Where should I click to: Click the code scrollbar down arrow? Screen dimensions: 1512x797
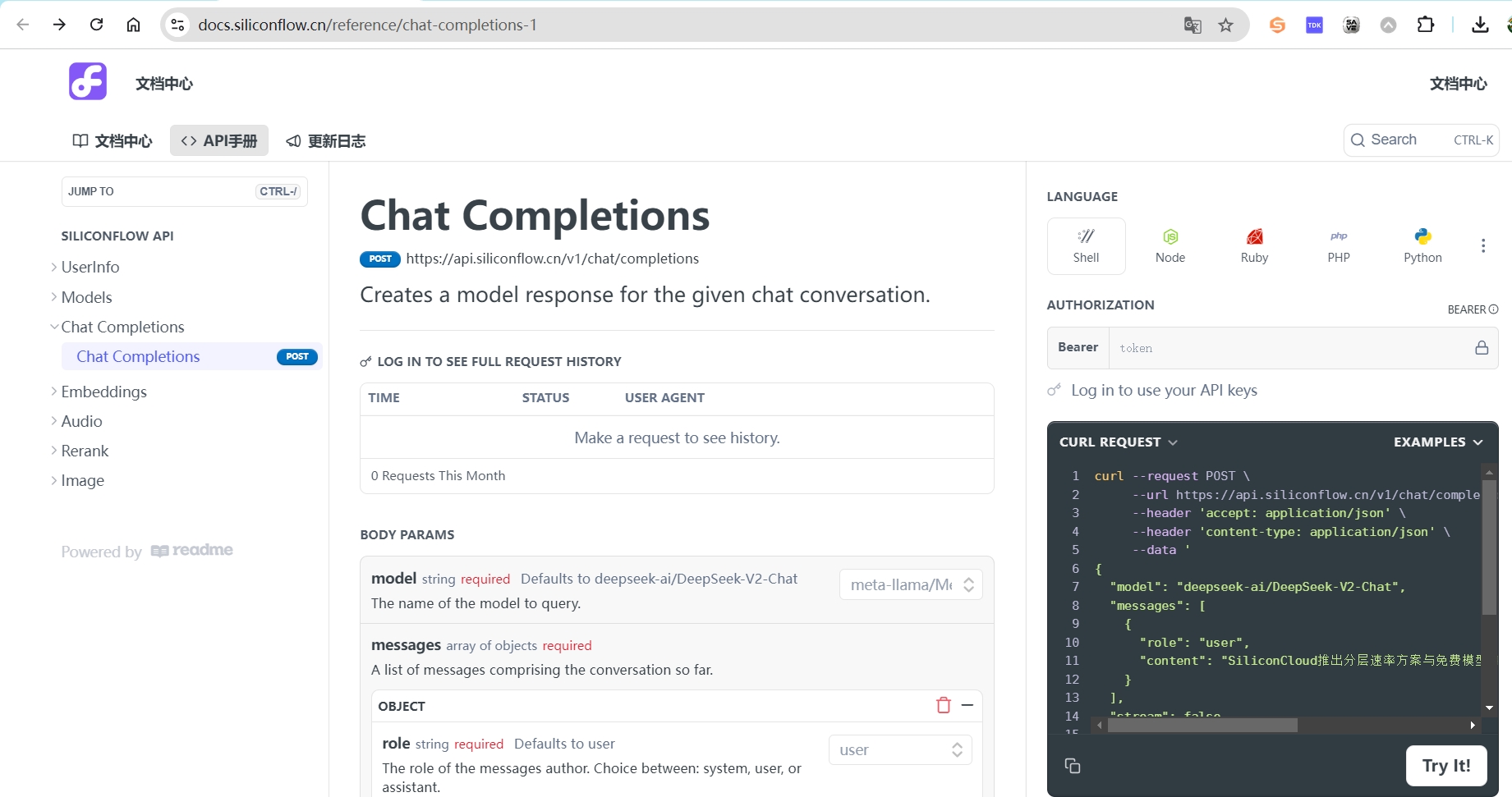click(1489, 708)
